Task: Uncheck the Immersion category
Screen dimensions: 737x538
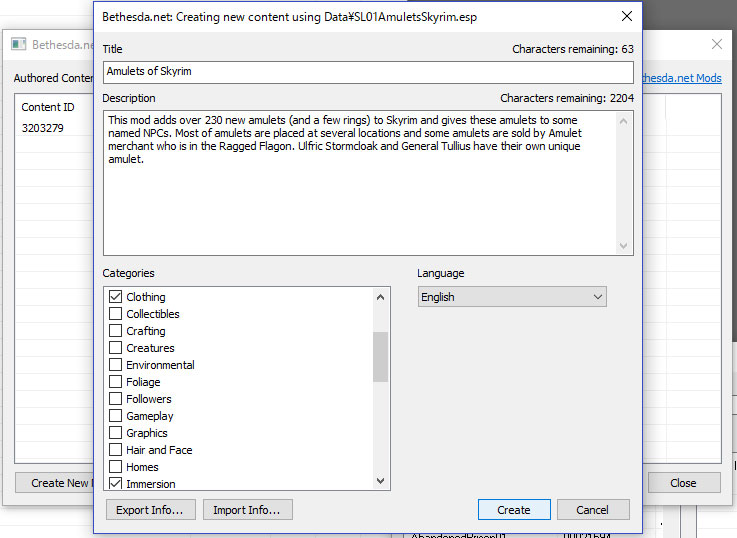Action: coord(115,483)
